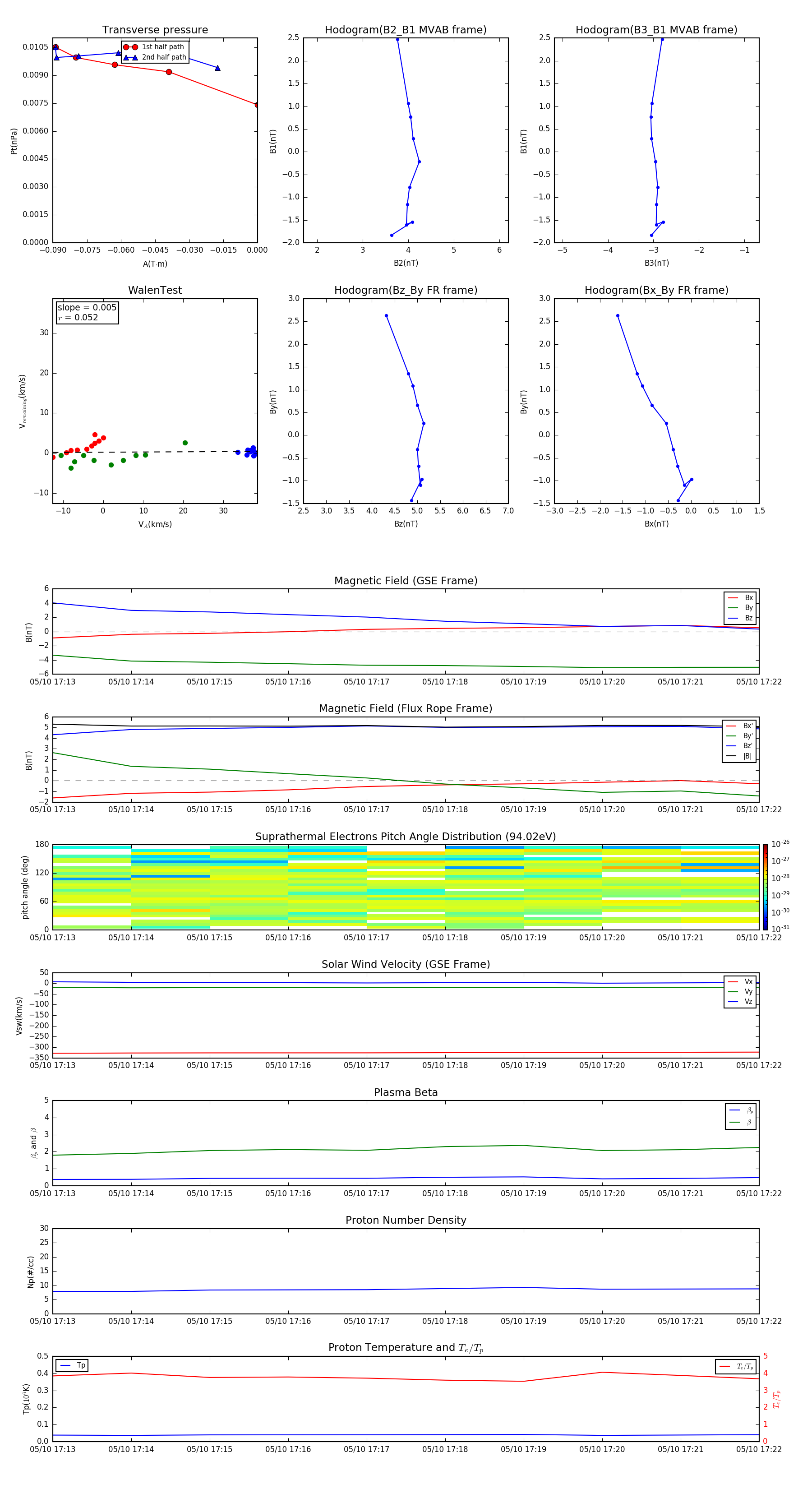The width and height of the screenshot is (812, 1489).
Task: Click the "Transverse pressure" plot title
Action: point(155,30)
